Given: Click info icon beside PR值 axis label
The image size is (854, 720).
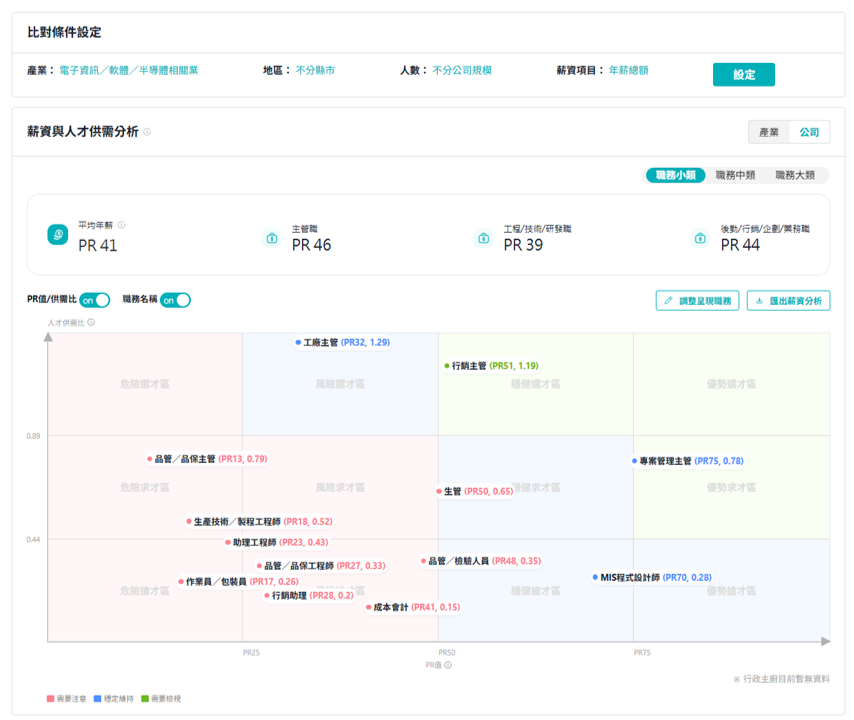Looking at the screenshot, I should (x=448, y=664).
